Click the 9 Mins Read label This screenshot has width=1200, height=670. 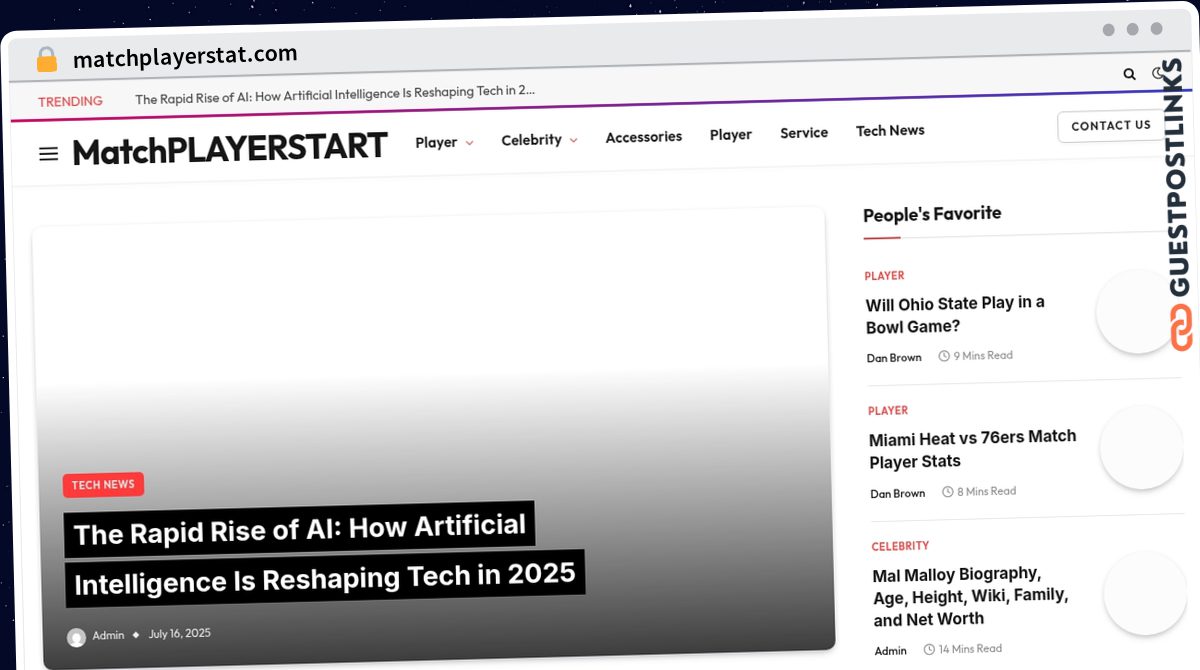[x=976, y=355]
